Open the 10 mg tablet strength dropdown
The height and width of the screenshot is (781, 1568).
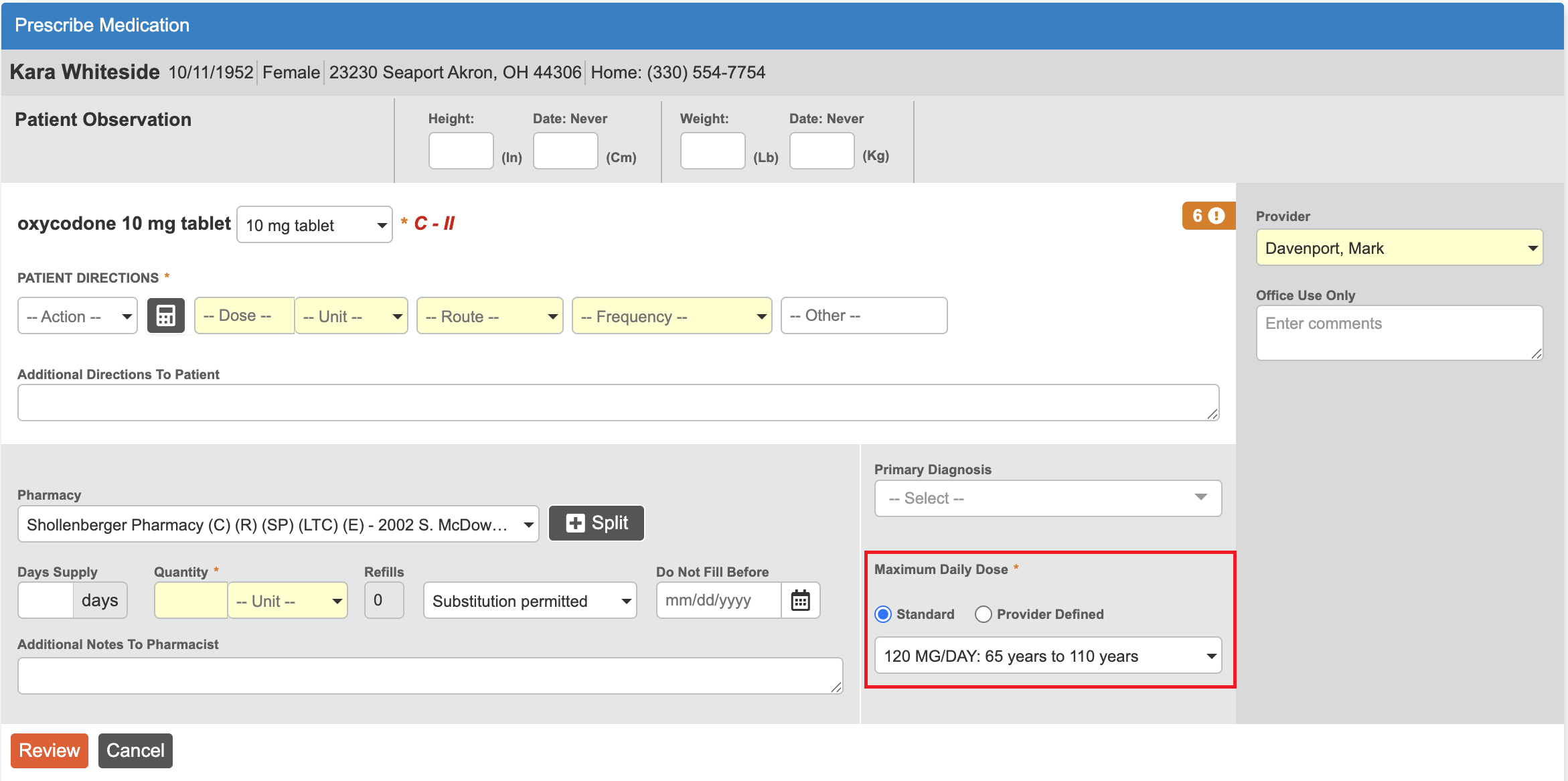315,225
